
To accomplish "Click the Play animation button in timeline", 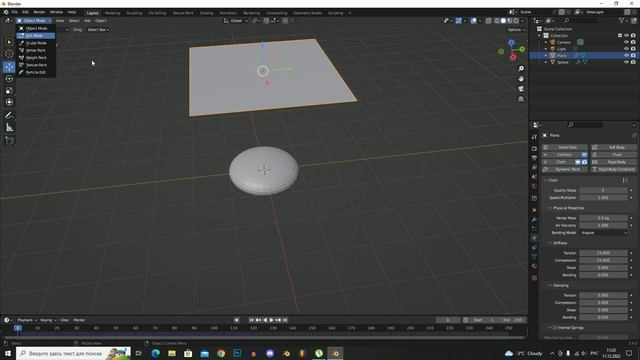I will [271, 320].
